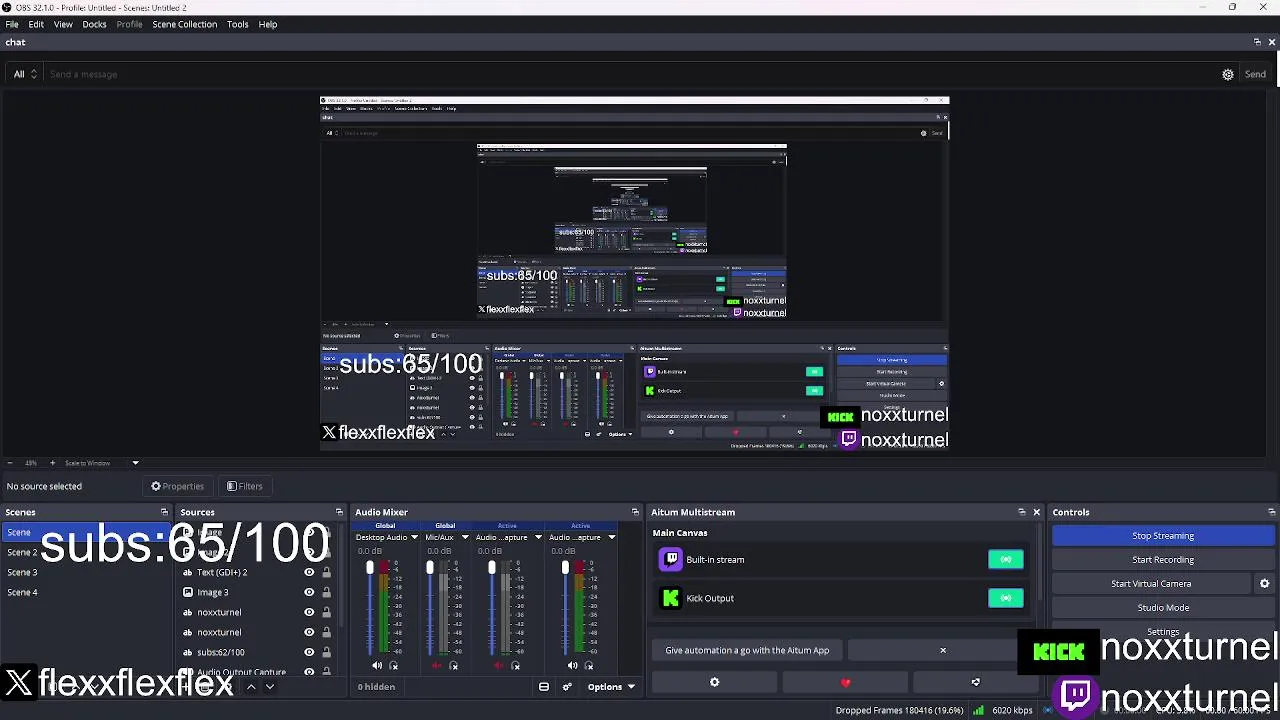The width and height of the screenshot is (1280, 720).
Task: Click Stop Streaming
Action: [x=1163, y=536]
